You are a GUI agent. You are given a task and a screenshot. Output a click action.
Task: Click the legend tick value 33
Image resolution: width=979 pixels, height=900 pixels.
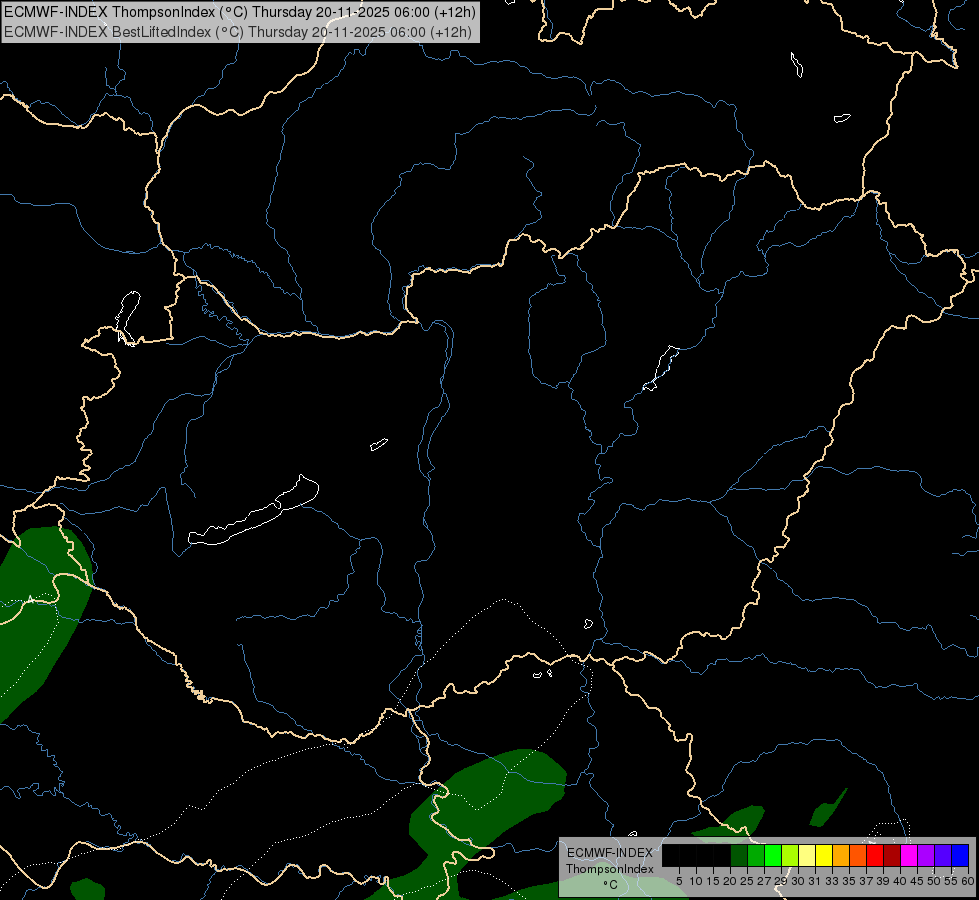tap(832, 881)
